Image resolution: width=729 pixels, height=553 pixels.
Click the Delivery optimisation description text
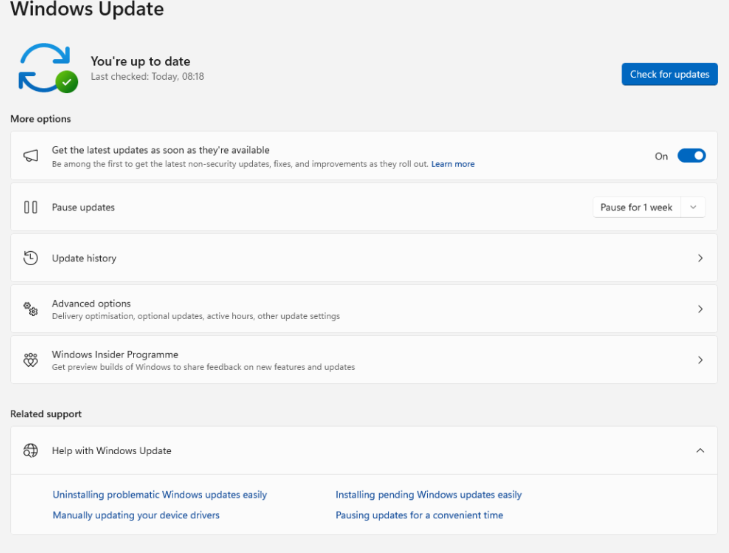coord(196,316)
